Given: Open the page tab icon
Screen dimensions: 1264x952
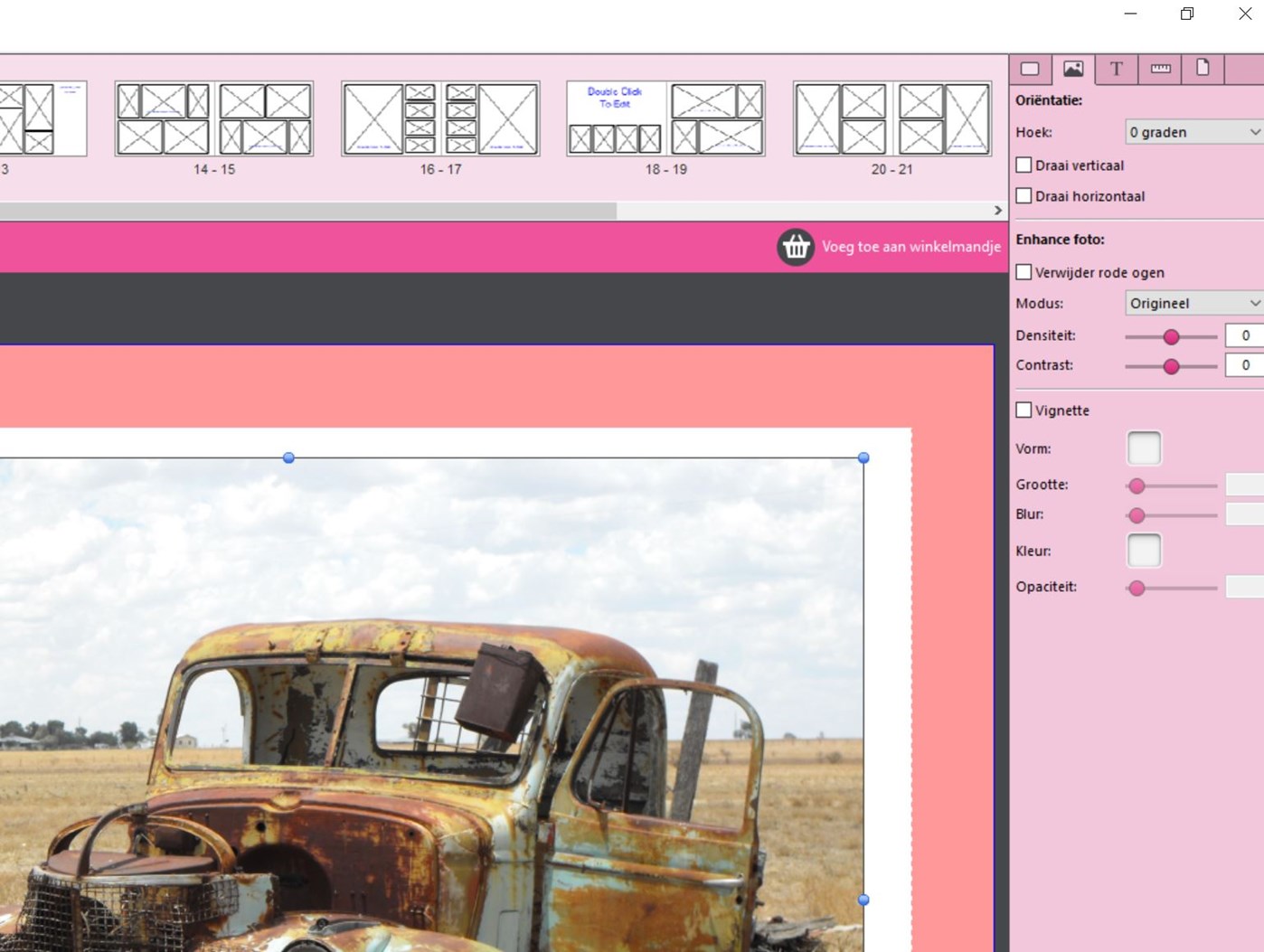Looking at the screenshot, I should click(x=1203, y=69).
